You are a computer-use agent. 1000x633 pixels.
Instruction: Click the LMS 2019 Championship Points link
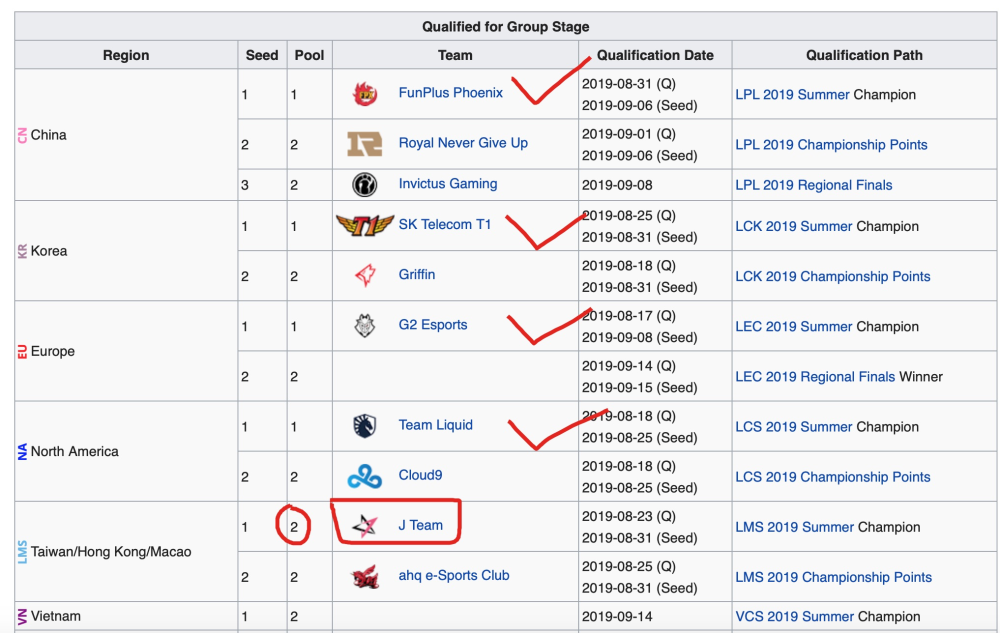point(833,577)
